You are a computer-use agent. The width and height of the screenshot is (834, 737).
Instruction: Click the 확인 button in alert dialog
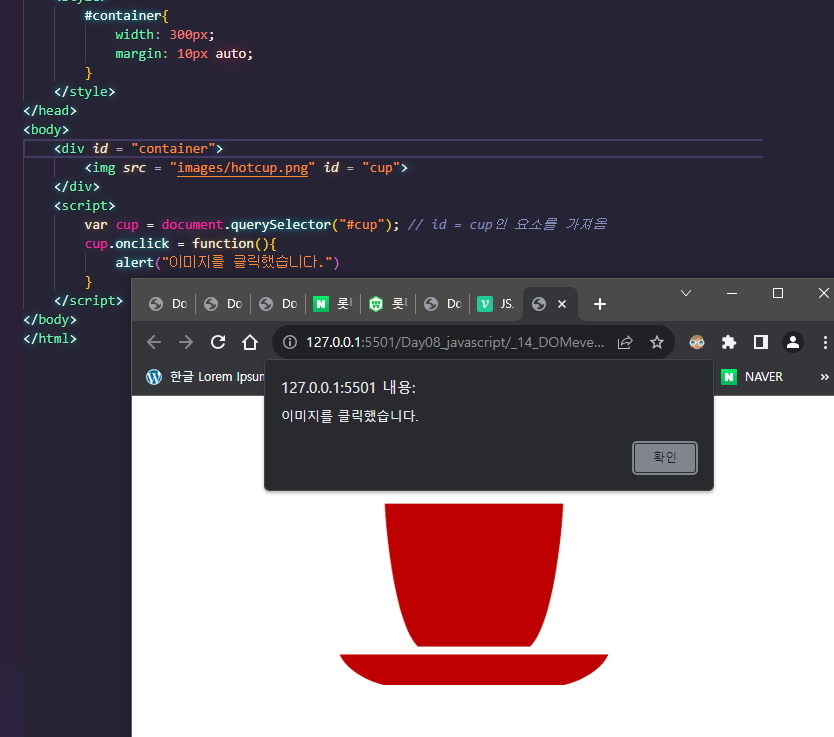click(x=664, y=457)
